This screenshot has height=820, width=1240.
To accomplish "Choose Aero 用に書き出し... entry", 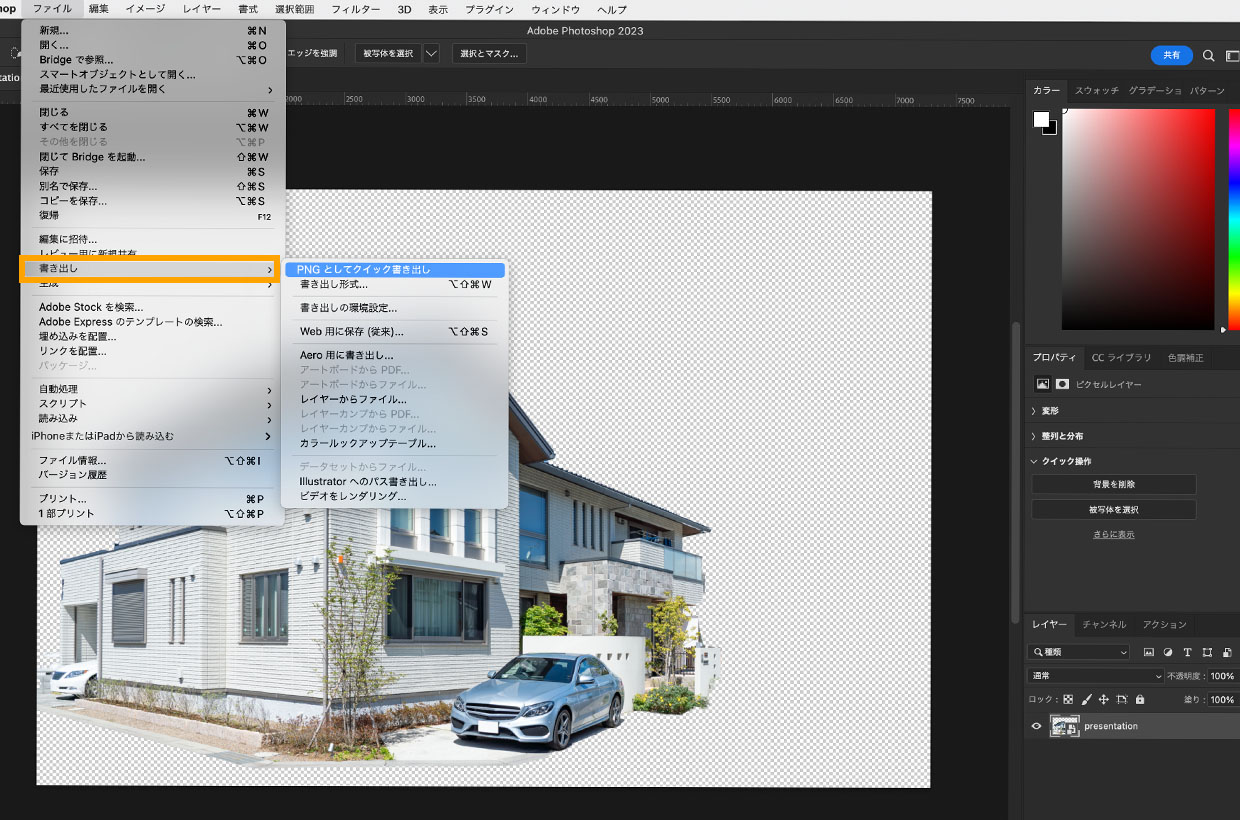I will tap(395, 355).
